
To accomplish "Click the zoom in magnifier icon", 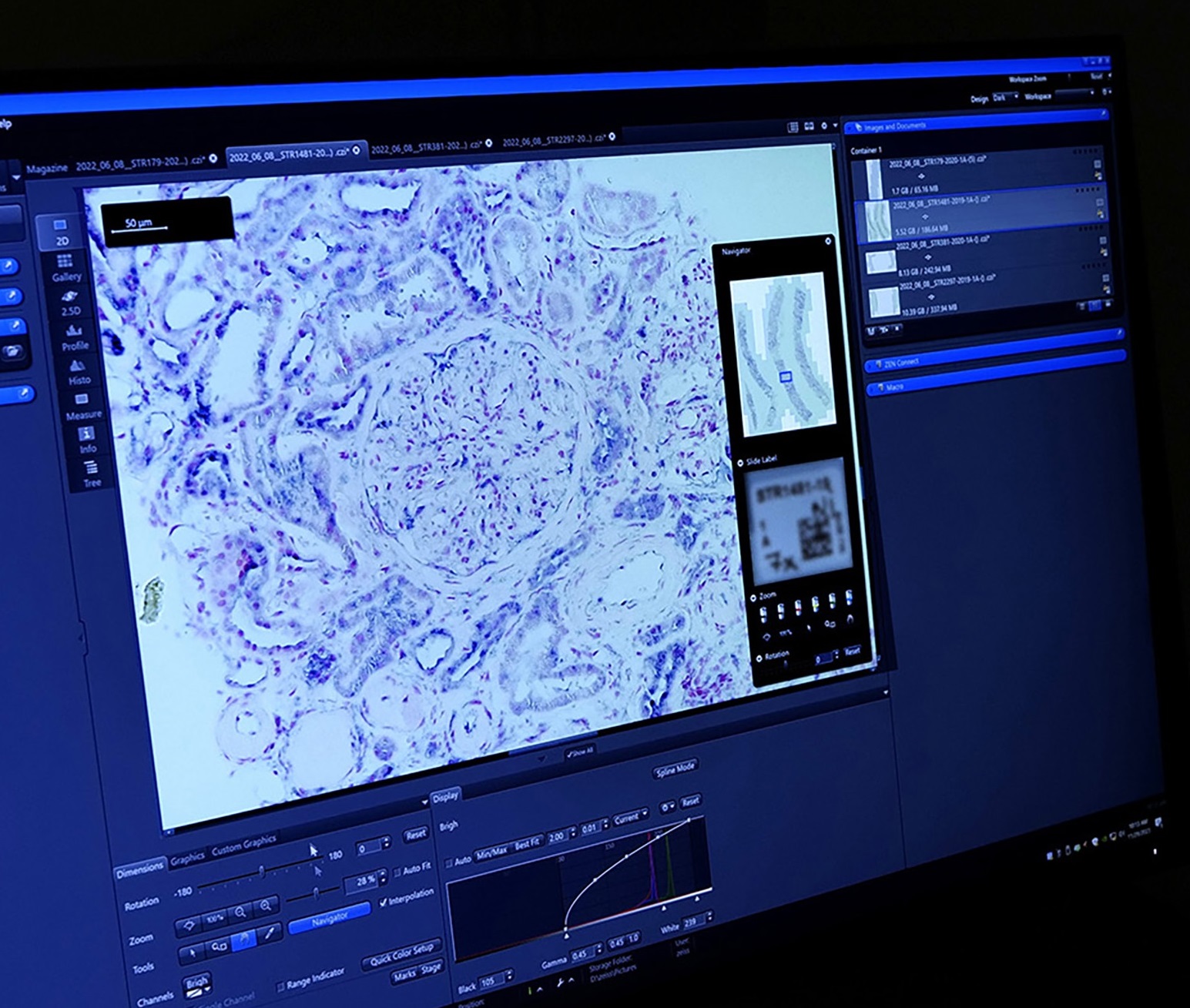I will (x=266, y=906).
